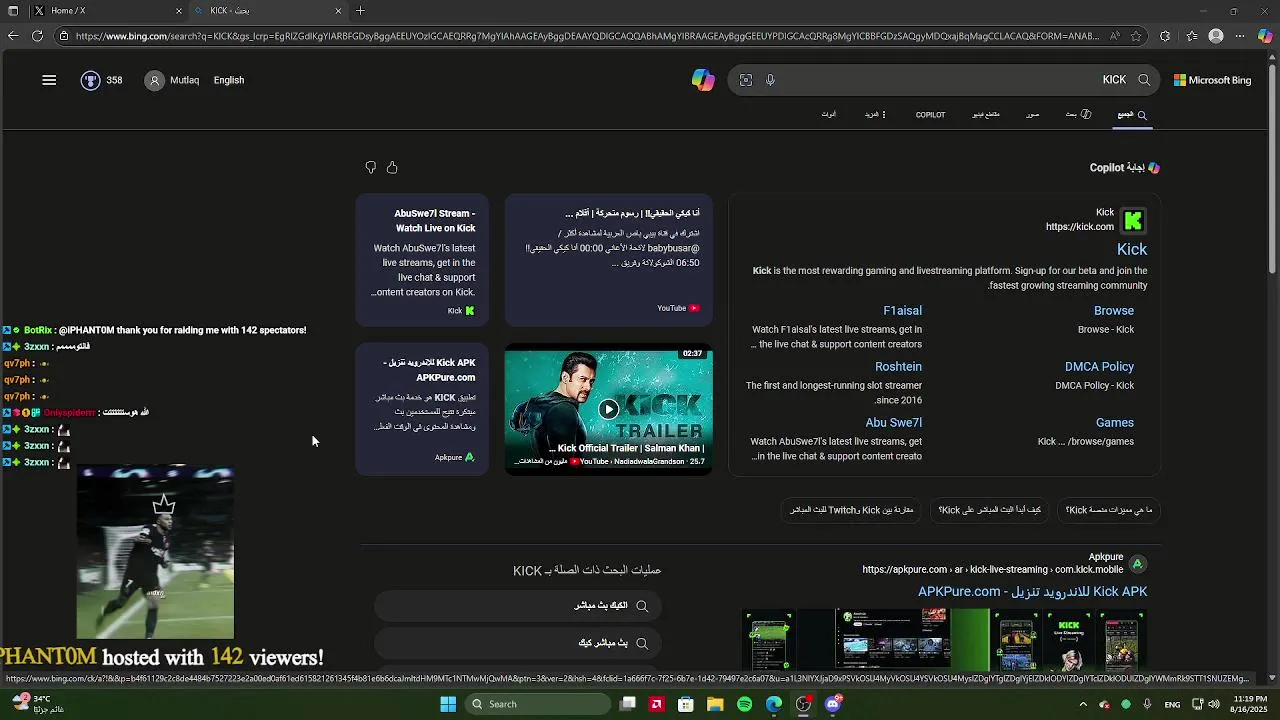Open the Kick APK APKPure.com card
The image size is (1280, 720).
(422, 409)
